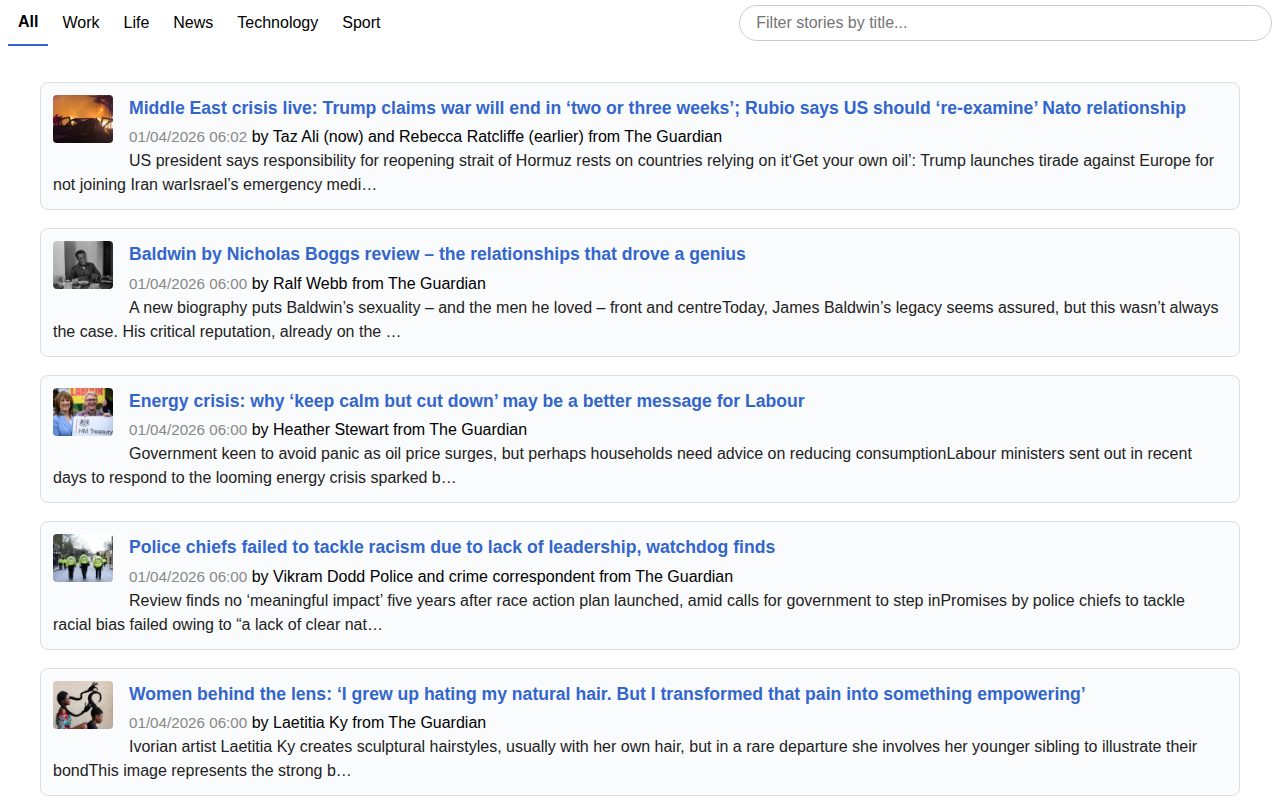Open the Middle East crisis live headline
This screenshot has height=800, width=1280.
point(657,108)
